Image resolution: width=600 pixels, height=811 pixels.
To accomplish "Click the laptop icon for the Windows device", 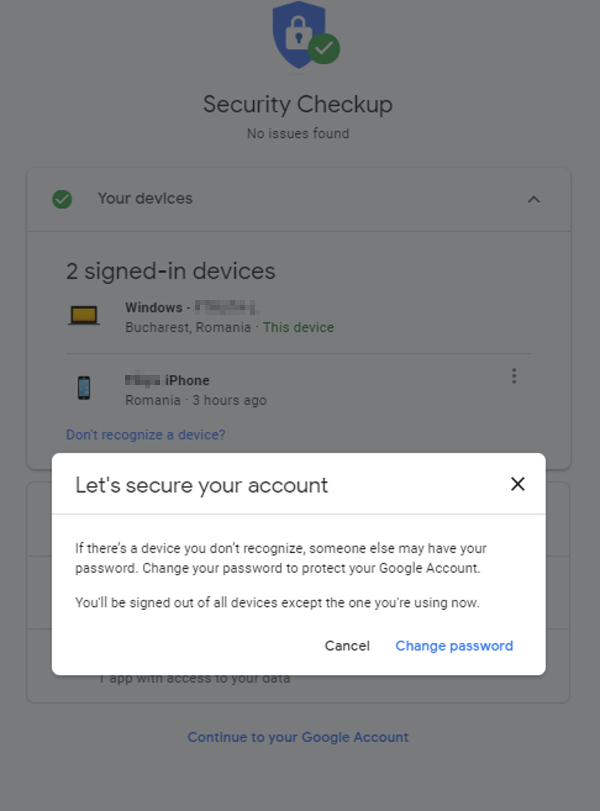I will click(x=84, y=314).
